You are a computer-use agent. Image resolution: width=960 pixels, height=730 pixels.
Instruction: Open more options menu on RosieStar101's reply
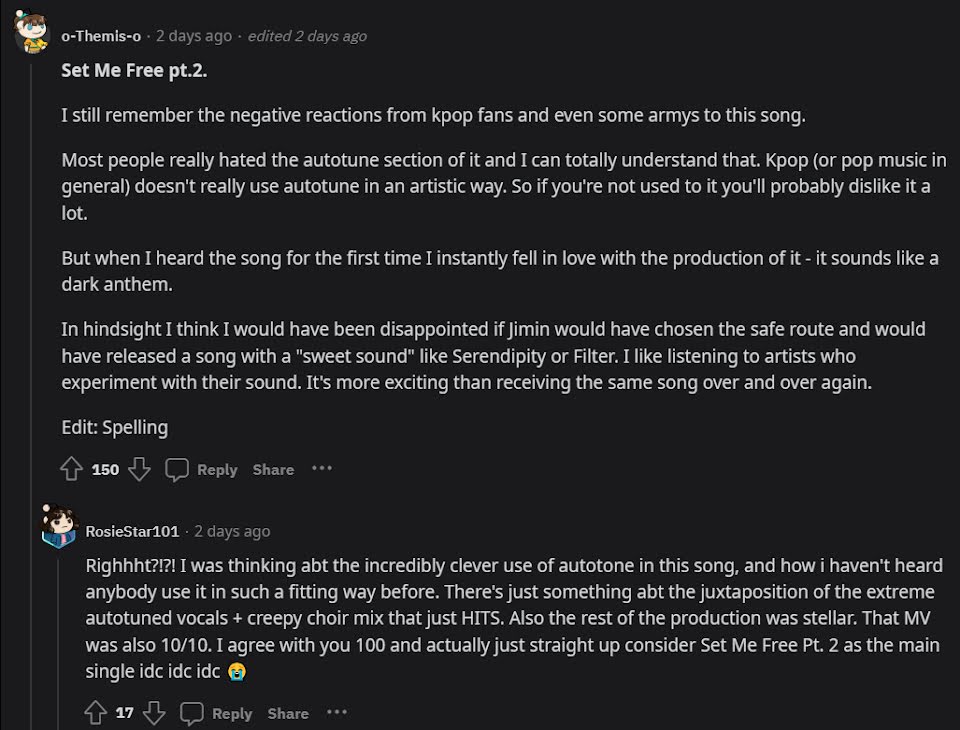click(x=336, y=712)
